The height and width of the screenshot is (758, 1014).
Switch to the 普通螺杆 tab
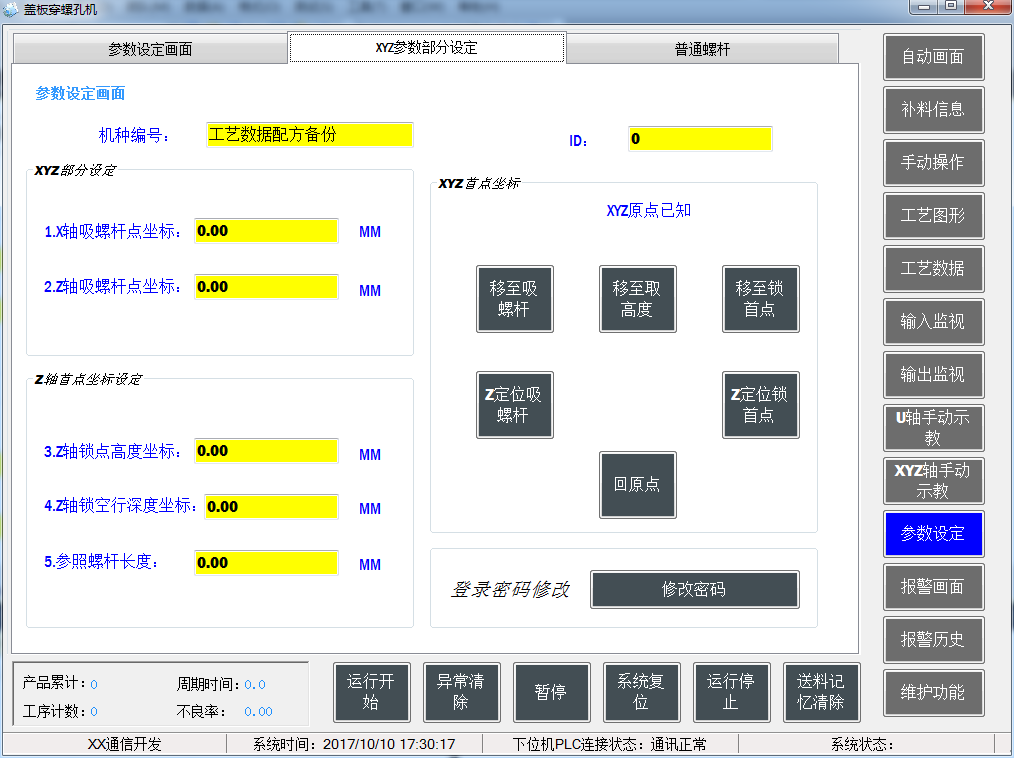point(700,47)
